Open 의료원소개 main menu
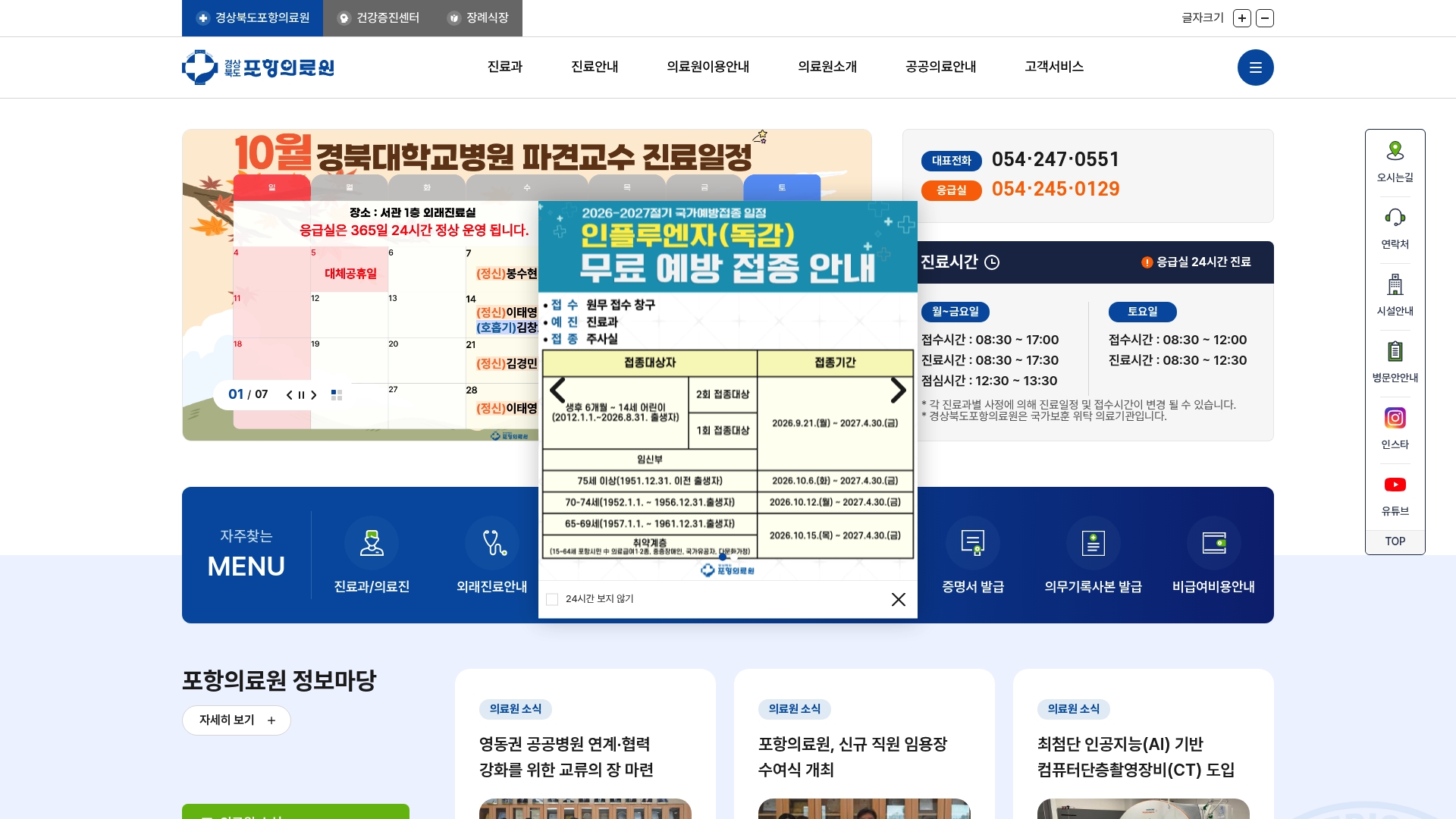This screenshot has width=1456, height=819. pos(827,67)
